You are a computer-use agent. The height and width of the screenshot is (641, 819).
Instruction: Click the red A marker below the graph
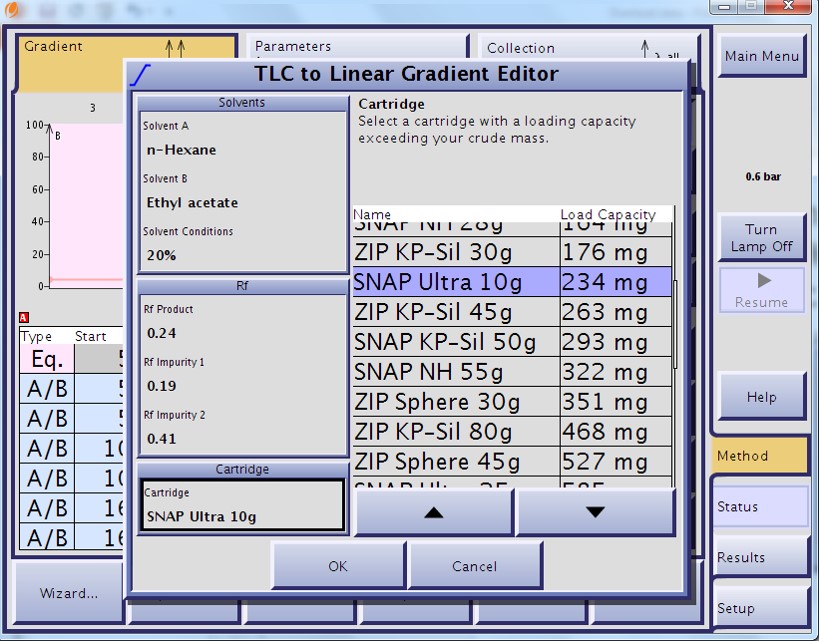click(x=24, y=317)
